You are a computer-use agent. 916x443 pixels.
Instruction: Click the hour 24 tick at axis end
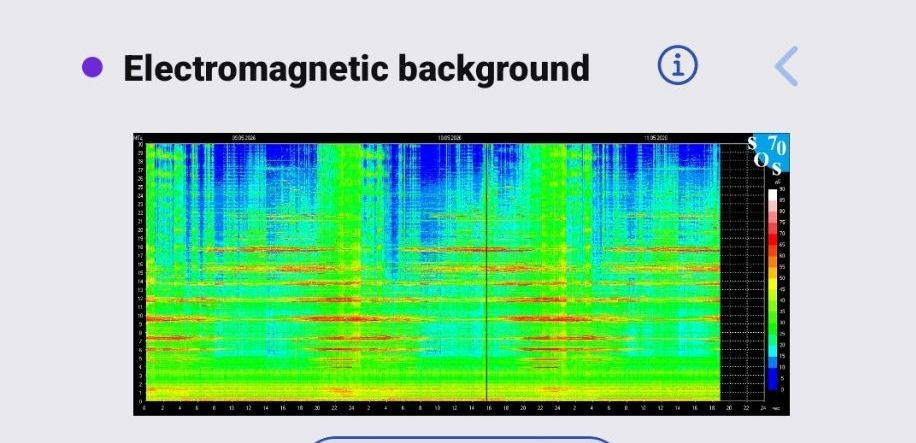(763, 408)
